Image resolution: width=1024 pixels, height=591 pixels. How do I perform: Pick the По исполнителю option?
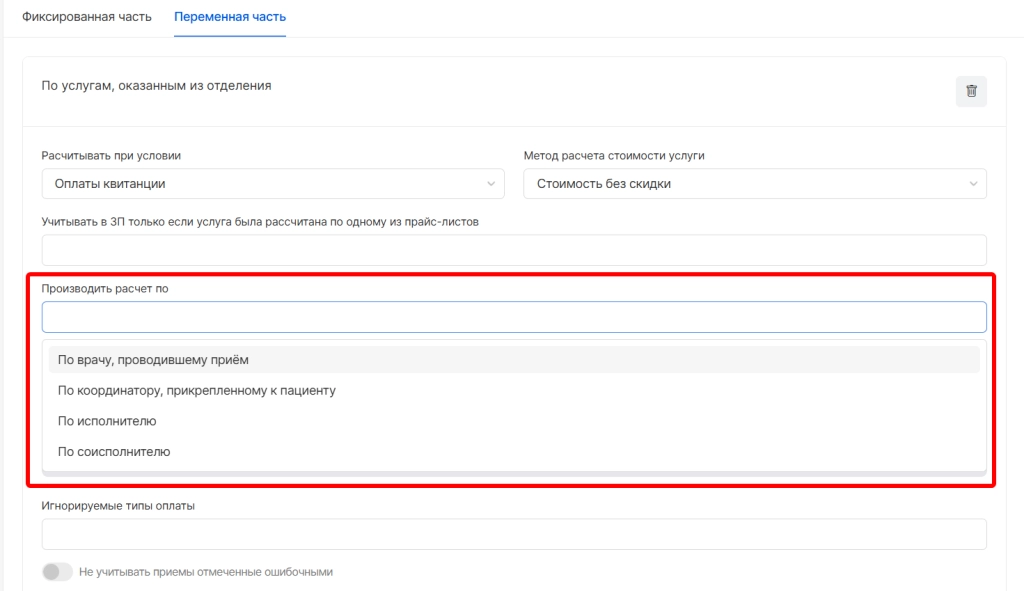[107, 421]
